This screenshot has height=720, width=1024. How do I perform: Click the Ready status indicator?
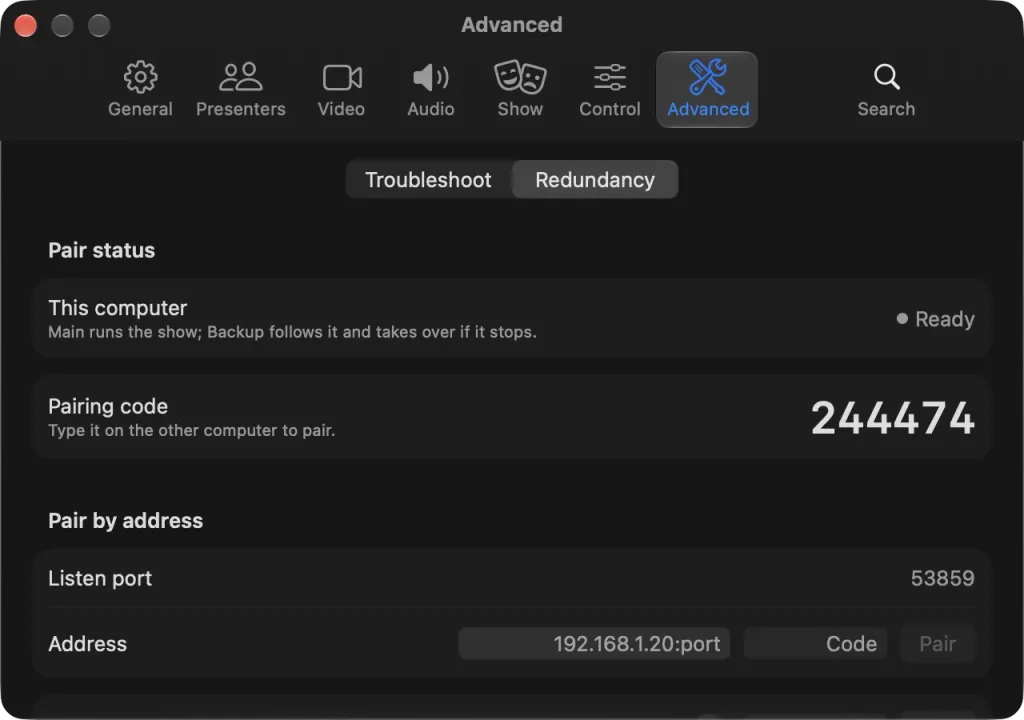point(935,319)
